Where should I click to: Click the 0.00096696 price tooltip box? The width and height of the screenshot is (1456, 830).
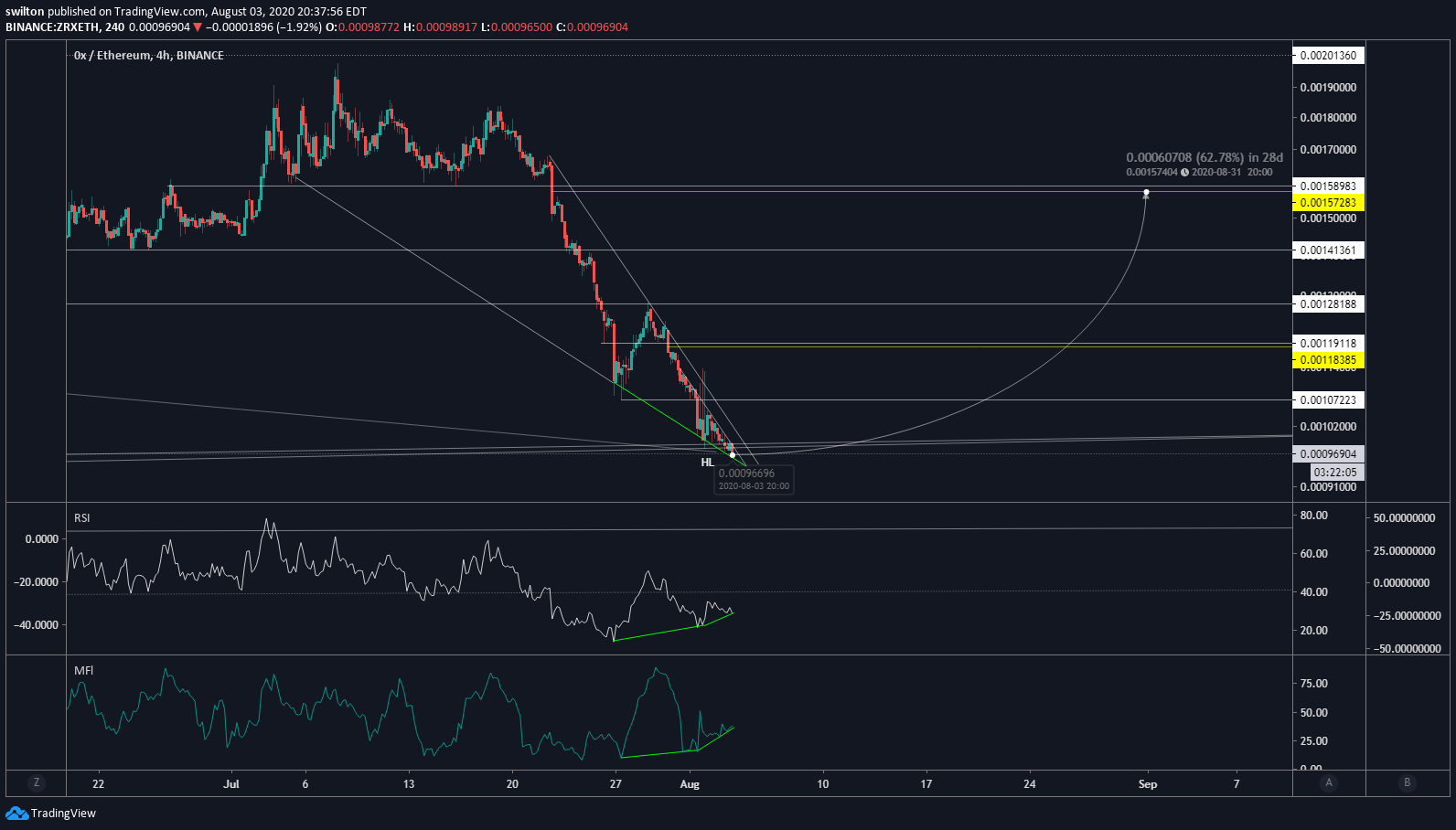coord(754,479)
